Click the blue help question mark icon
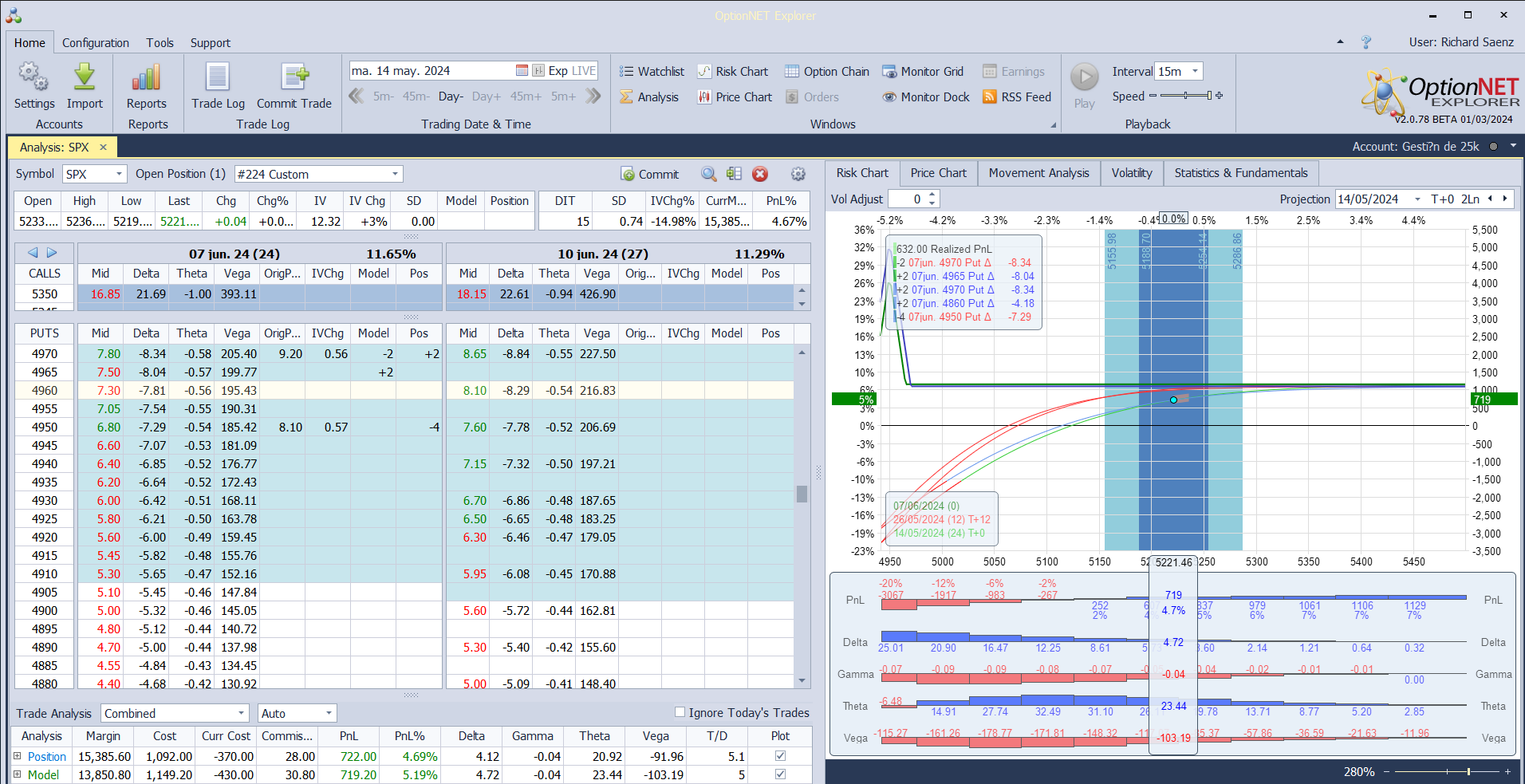 (1366, 42)
